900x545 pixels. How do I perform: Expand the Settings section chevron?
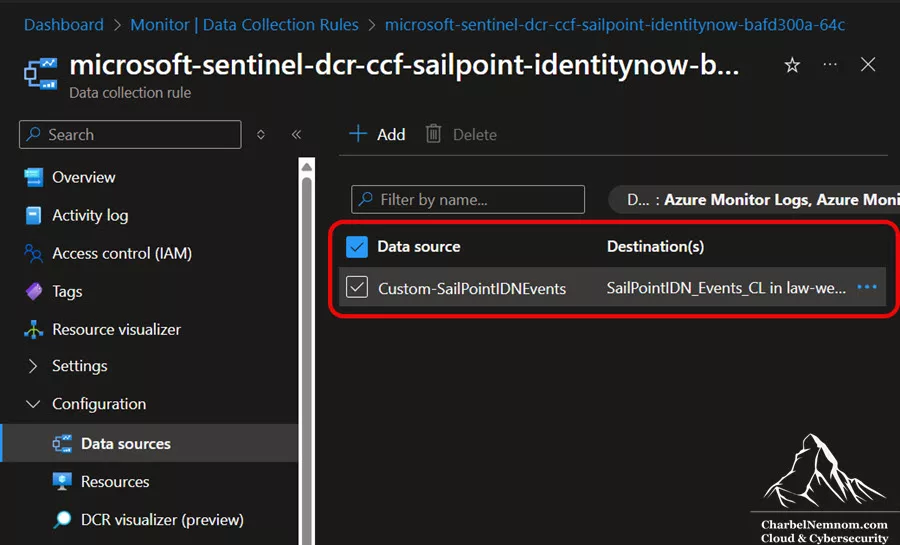[x=33, y=366]
